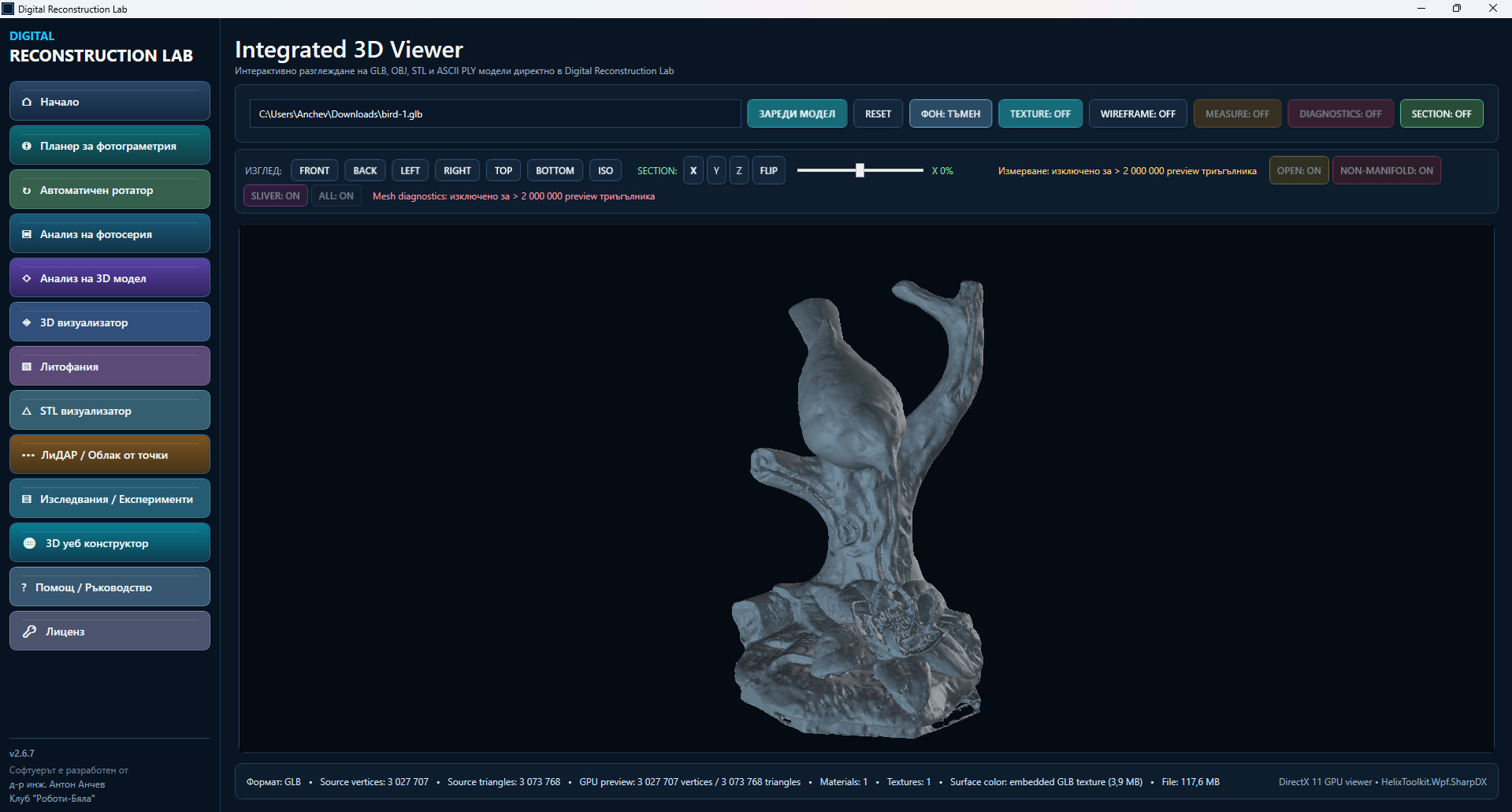Click the ЗАРЕДИ МОДЕЛ button
The image size is (1512, 812).
click(797, 114)
